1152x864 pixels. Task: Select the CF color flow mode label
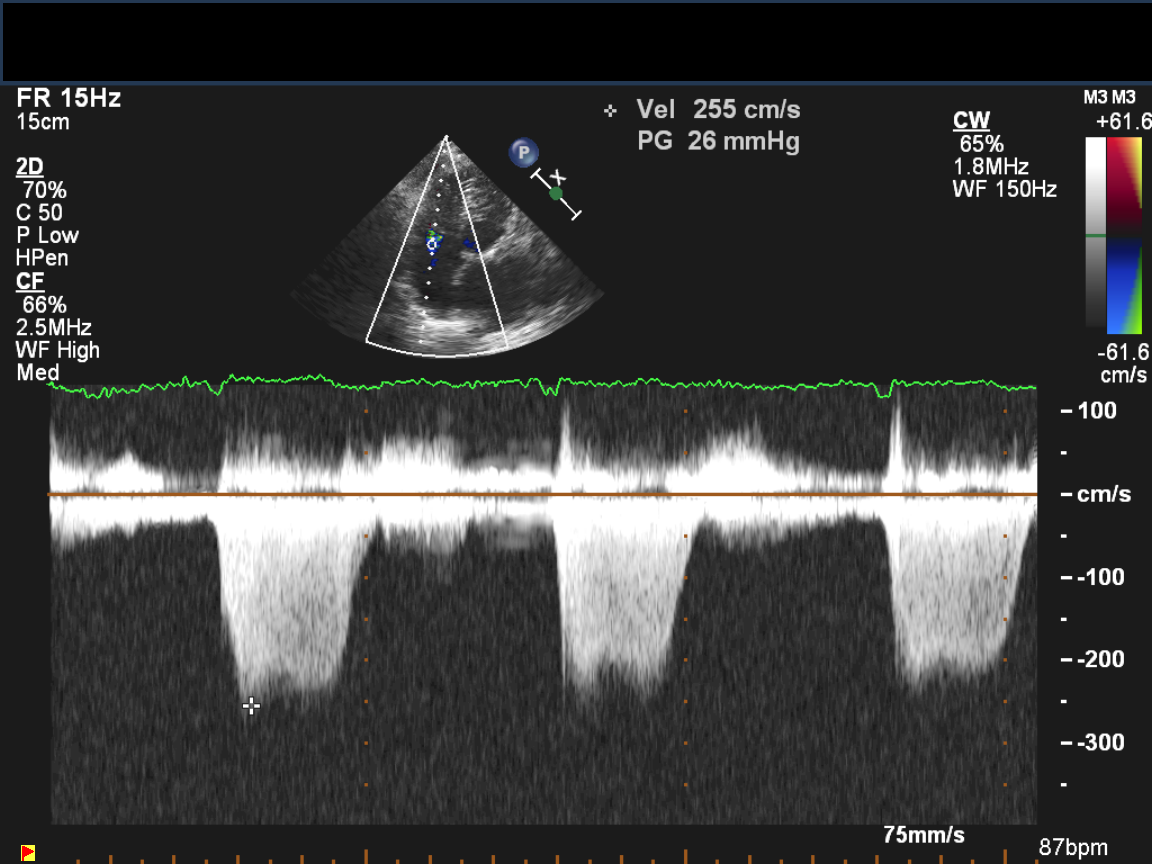click(30, 282)
